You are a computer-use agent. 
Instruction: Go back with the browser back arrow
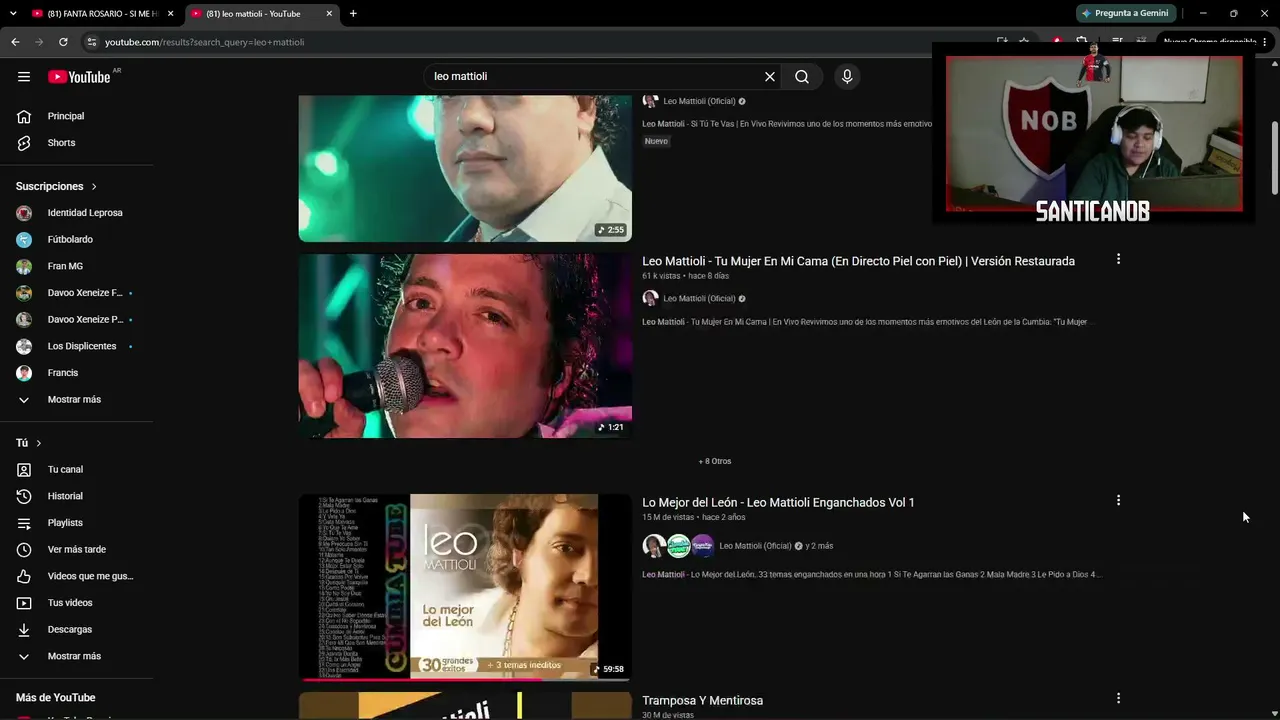coord(15,42)
